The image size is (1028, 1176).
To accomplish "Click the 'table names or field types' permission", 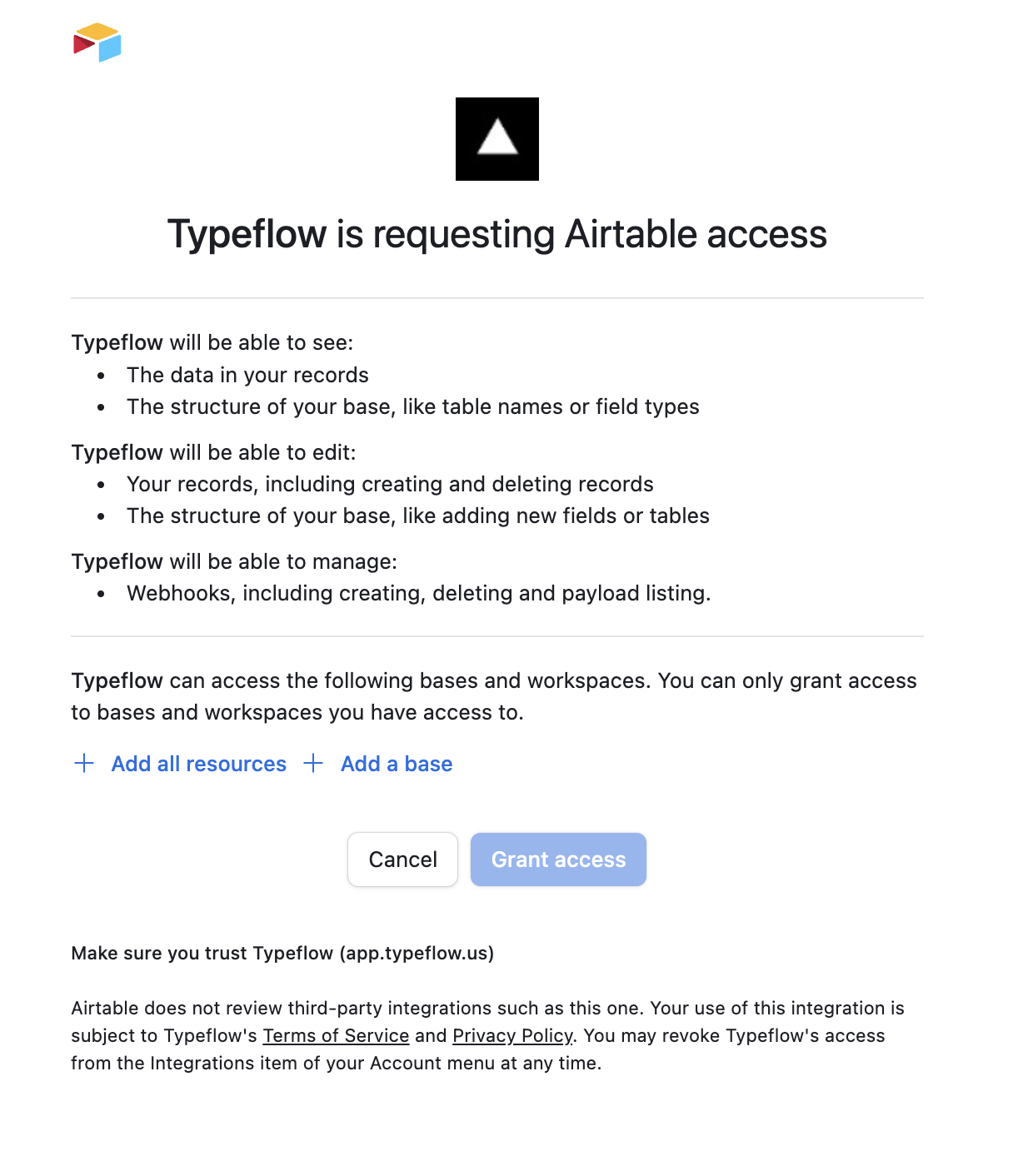I will click(x=412, y=406).
